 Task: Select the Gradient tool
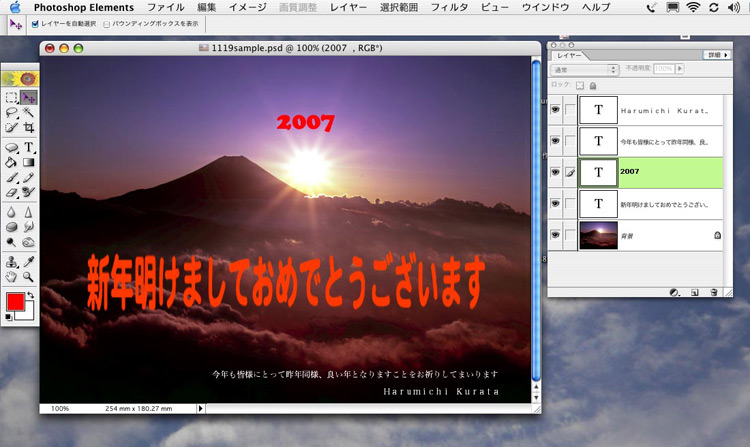[x=29, y=163]
